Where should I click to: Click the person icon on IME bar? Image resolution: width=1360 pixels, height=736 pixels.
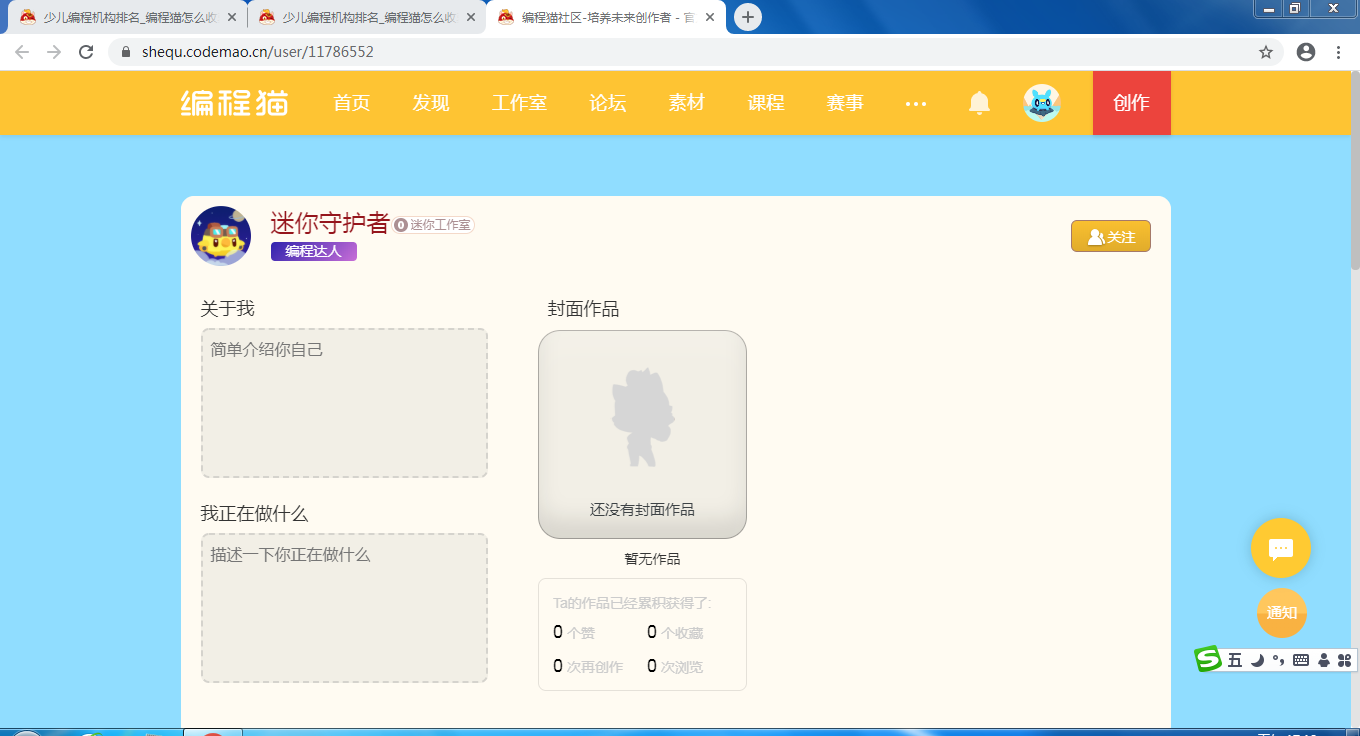pyautogui.click(x=1324, y=660)
